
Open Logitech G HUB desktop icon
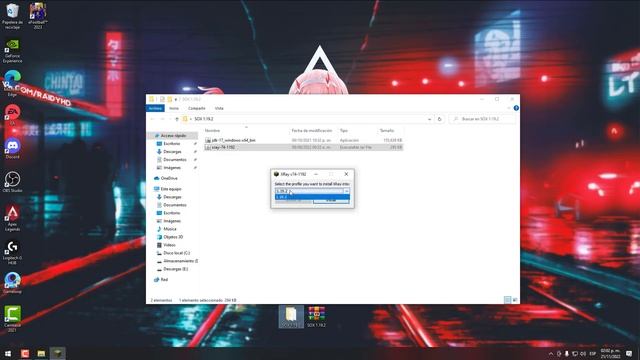click(12, 252)
